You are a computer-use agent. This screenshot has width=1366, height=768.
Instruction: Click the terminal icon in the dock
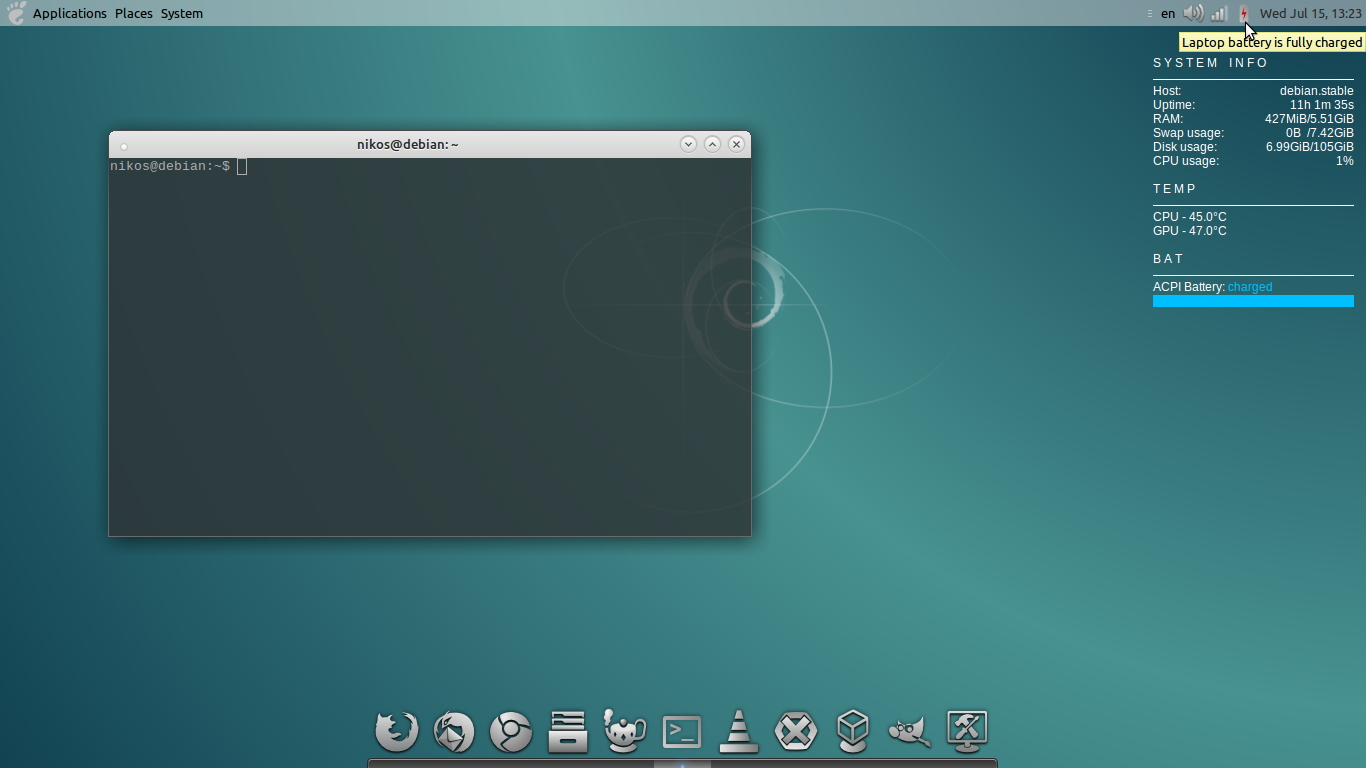coord(682,731)
